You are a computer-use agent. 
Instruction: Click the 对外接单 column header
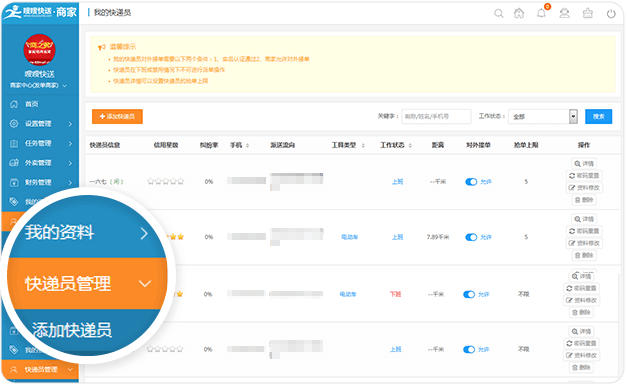pos(478,145)
